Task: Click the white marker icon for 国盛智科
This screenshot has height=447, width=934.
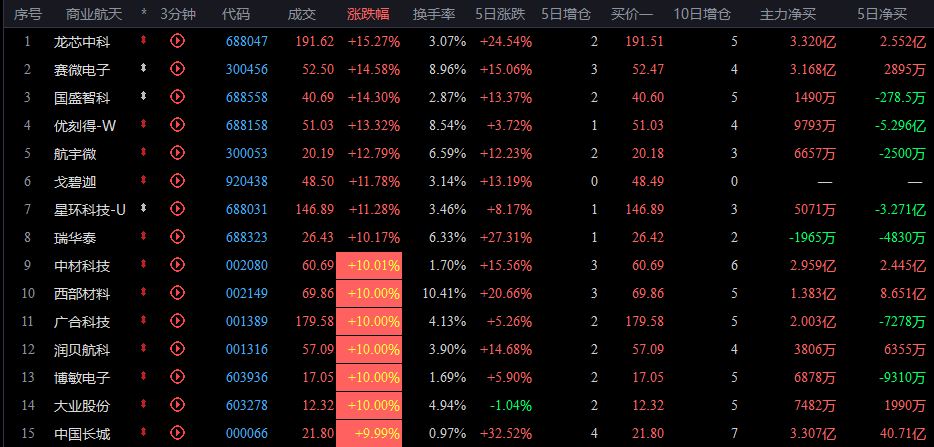Action: (x=143, y=96)
